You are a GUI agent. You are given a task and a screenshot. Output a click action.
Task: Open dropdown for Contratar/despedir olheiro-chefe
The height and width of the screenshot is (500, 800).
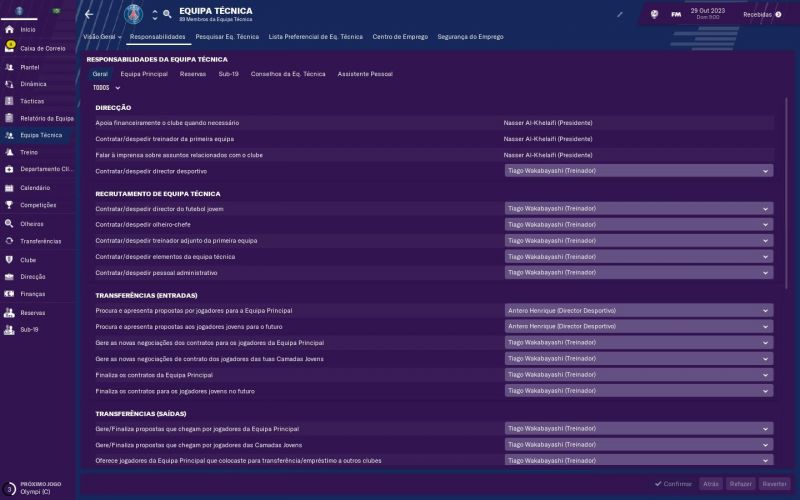[x=638, y=225]
